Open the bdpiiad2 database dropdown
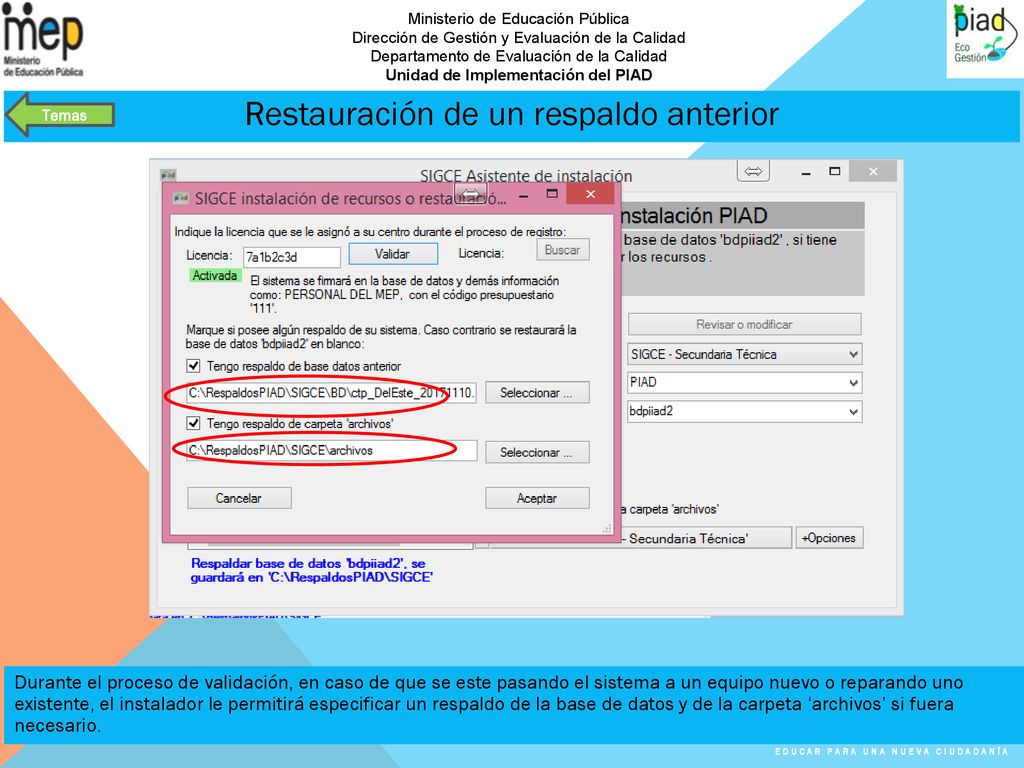Viewport: 1024px width, 768px height. [744, 411]
